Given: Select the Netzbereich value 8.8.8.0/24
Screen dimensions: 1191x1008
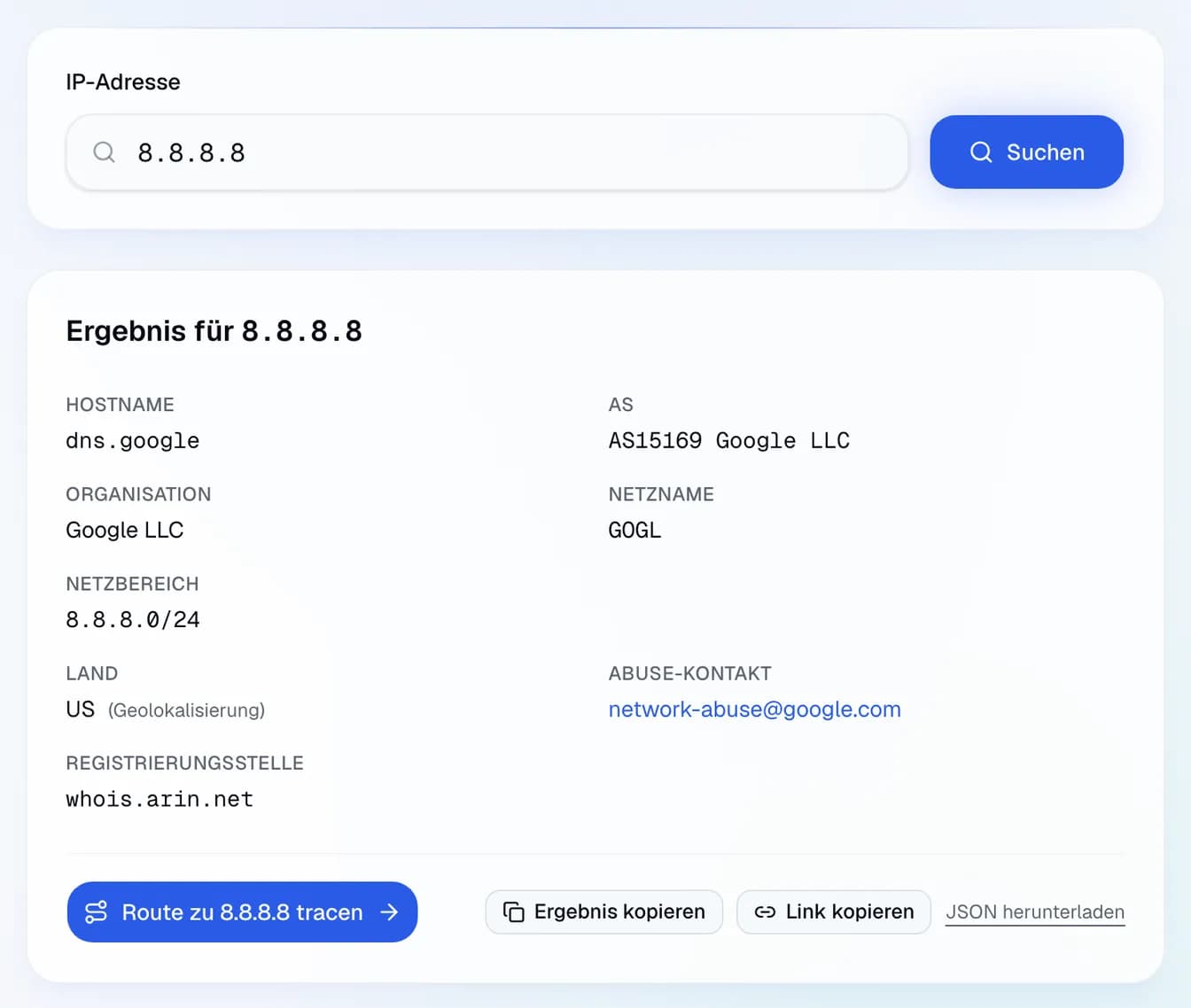Looking at the screenshot, I should (x=133, y=620).
